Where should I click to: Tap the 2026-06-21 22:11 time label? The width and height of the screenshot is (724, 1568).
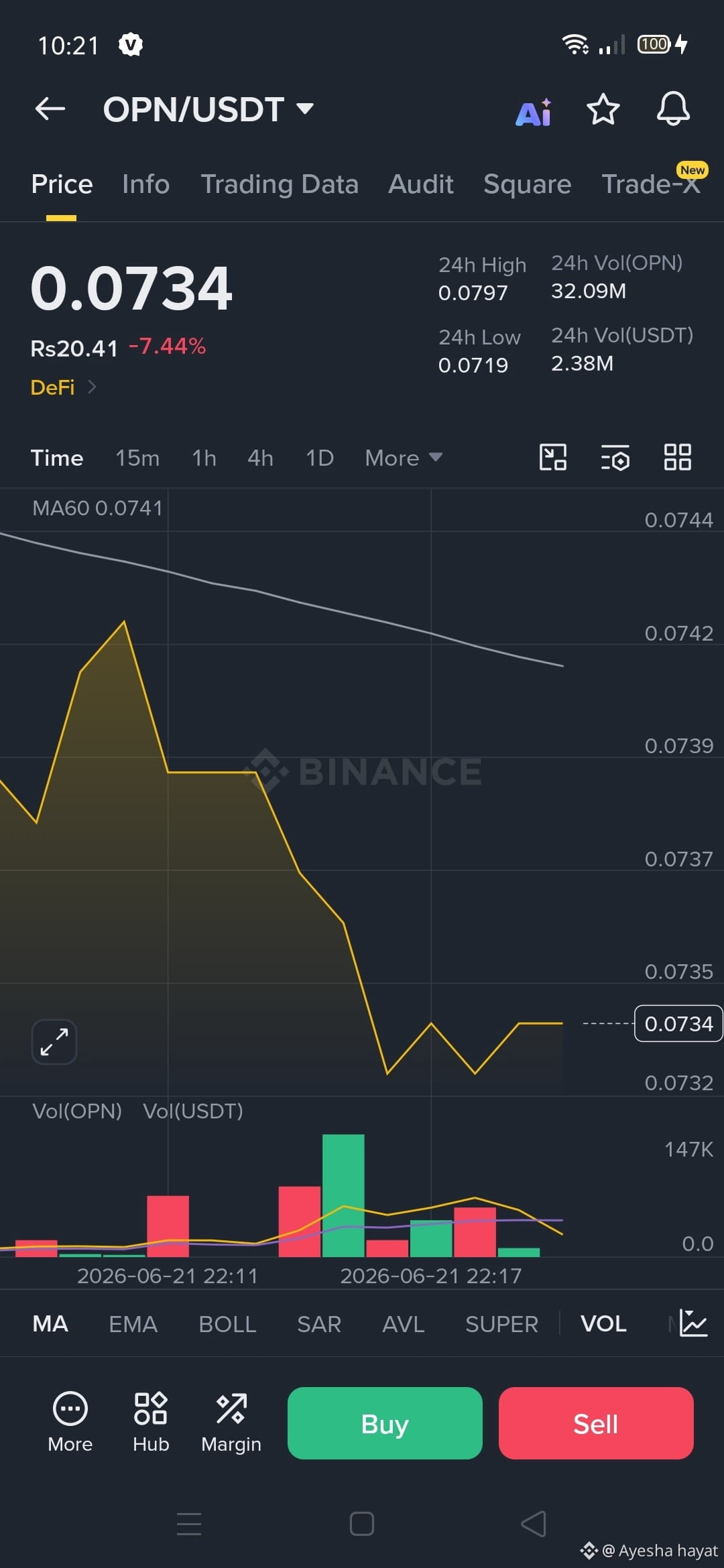(x=168, y=1276)
